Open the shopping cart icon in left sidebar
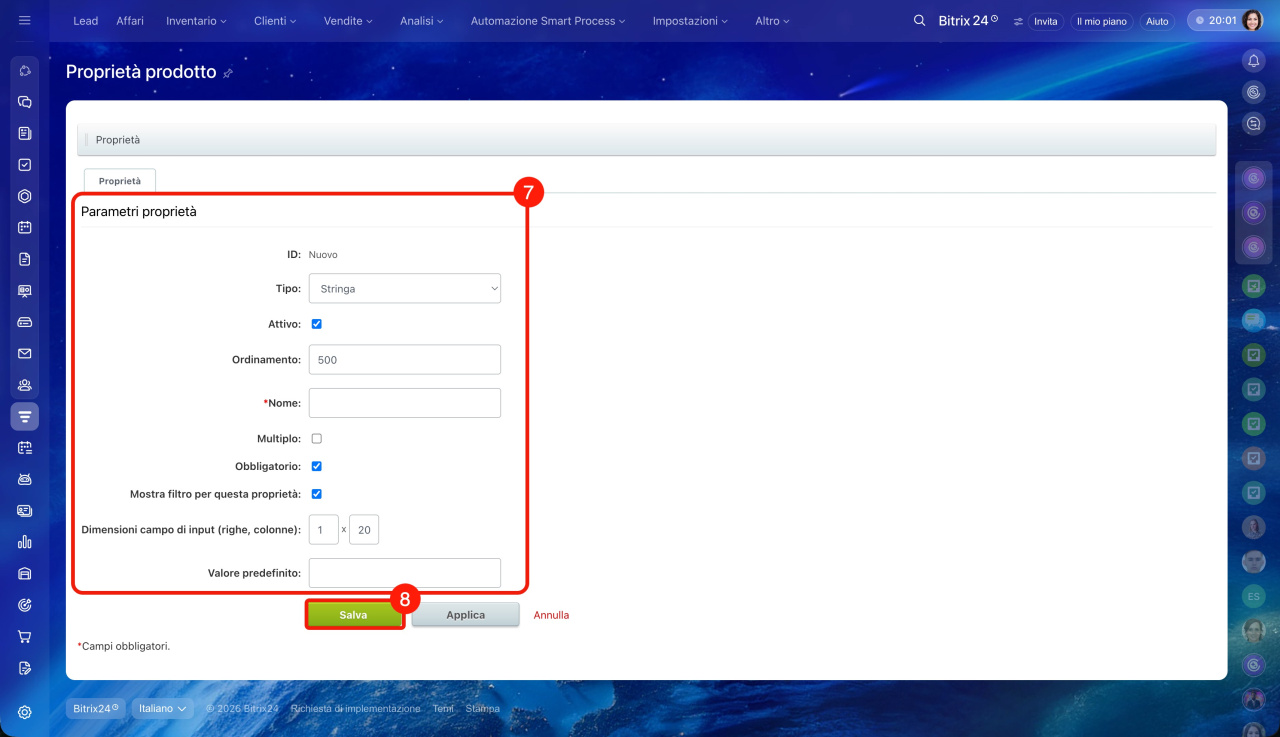This screenshot has width=1280, height=737. 25,636
